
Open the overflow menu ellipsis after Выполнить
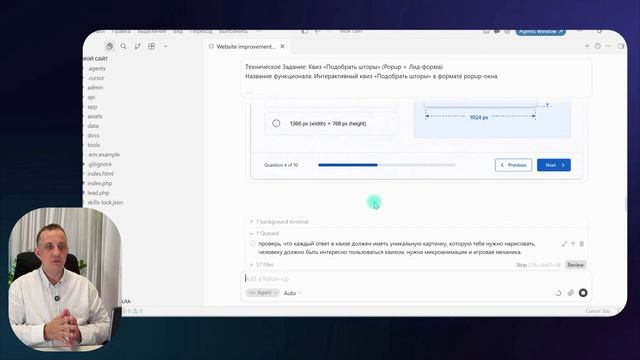pos(259,31)
